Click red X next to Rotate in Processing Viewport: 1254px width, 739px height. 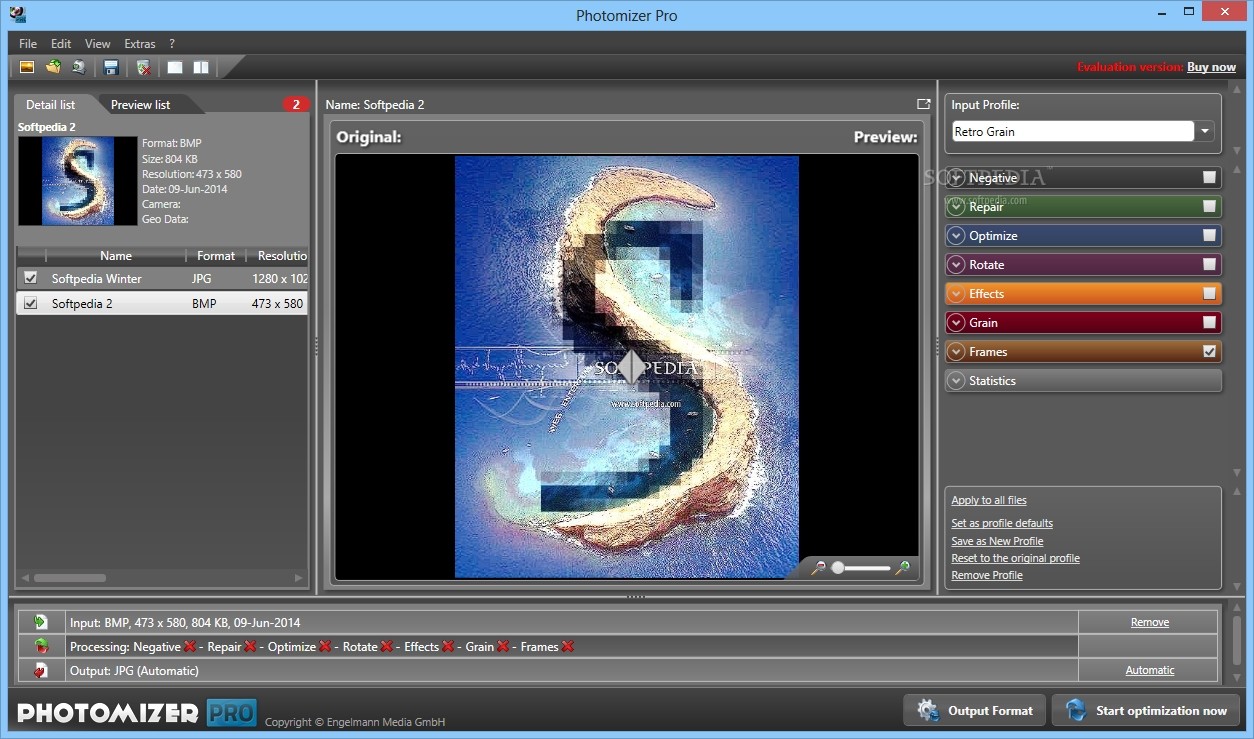tap(386, 647)
